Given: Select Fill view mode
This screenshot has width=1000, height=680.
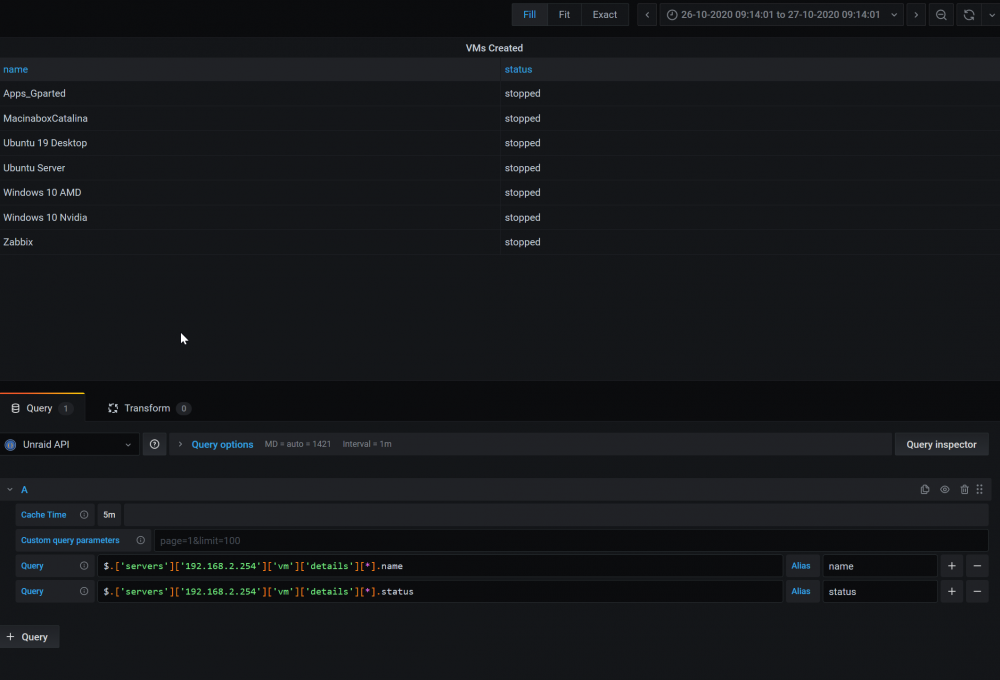Looking at the screenshot, I should 529,15.
